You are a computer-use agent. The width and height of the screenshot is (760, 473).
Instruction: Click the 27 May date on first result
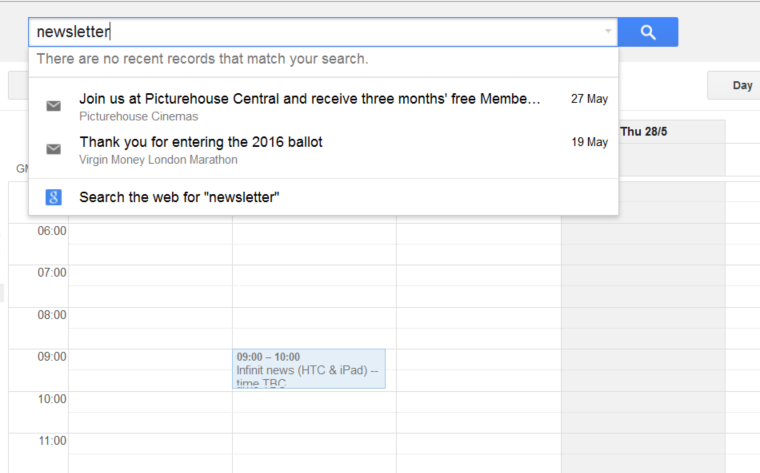click(x=589, y=99)
